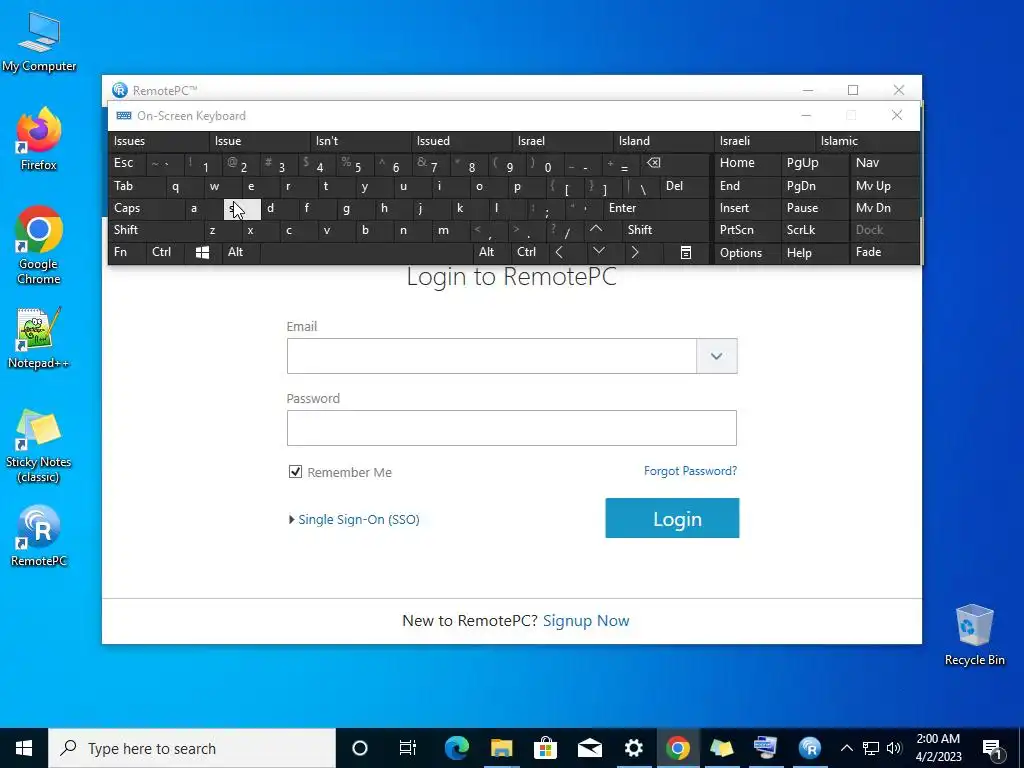This screenshot has width=1024, height=768.
Task: Toggle the right Shift key
Action: coord(665,230)
